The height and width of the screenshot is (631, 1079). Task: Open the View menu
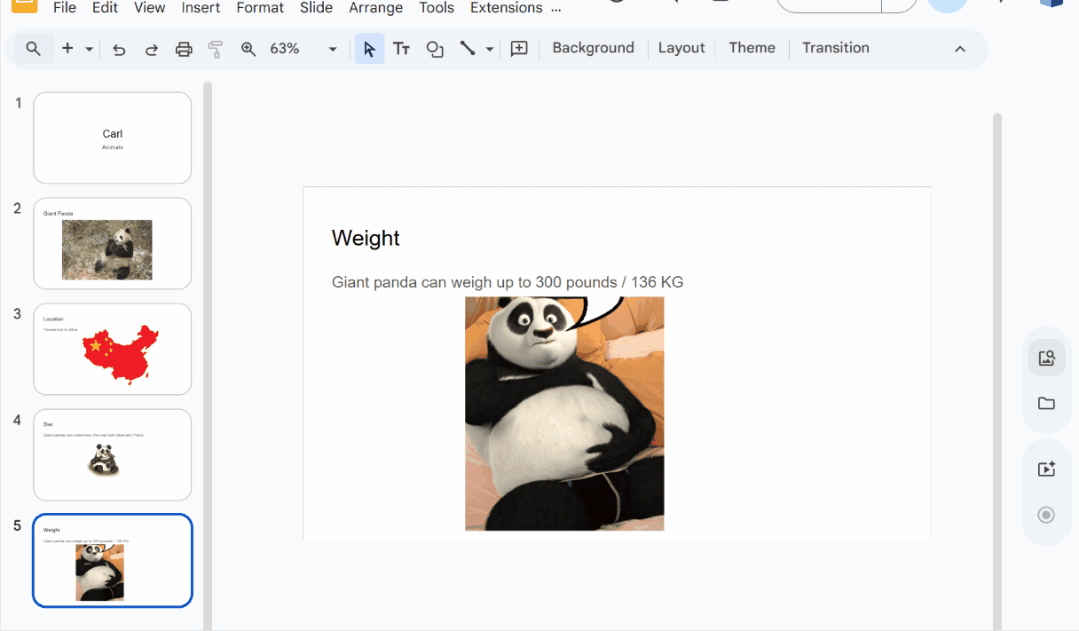[149, 8]
